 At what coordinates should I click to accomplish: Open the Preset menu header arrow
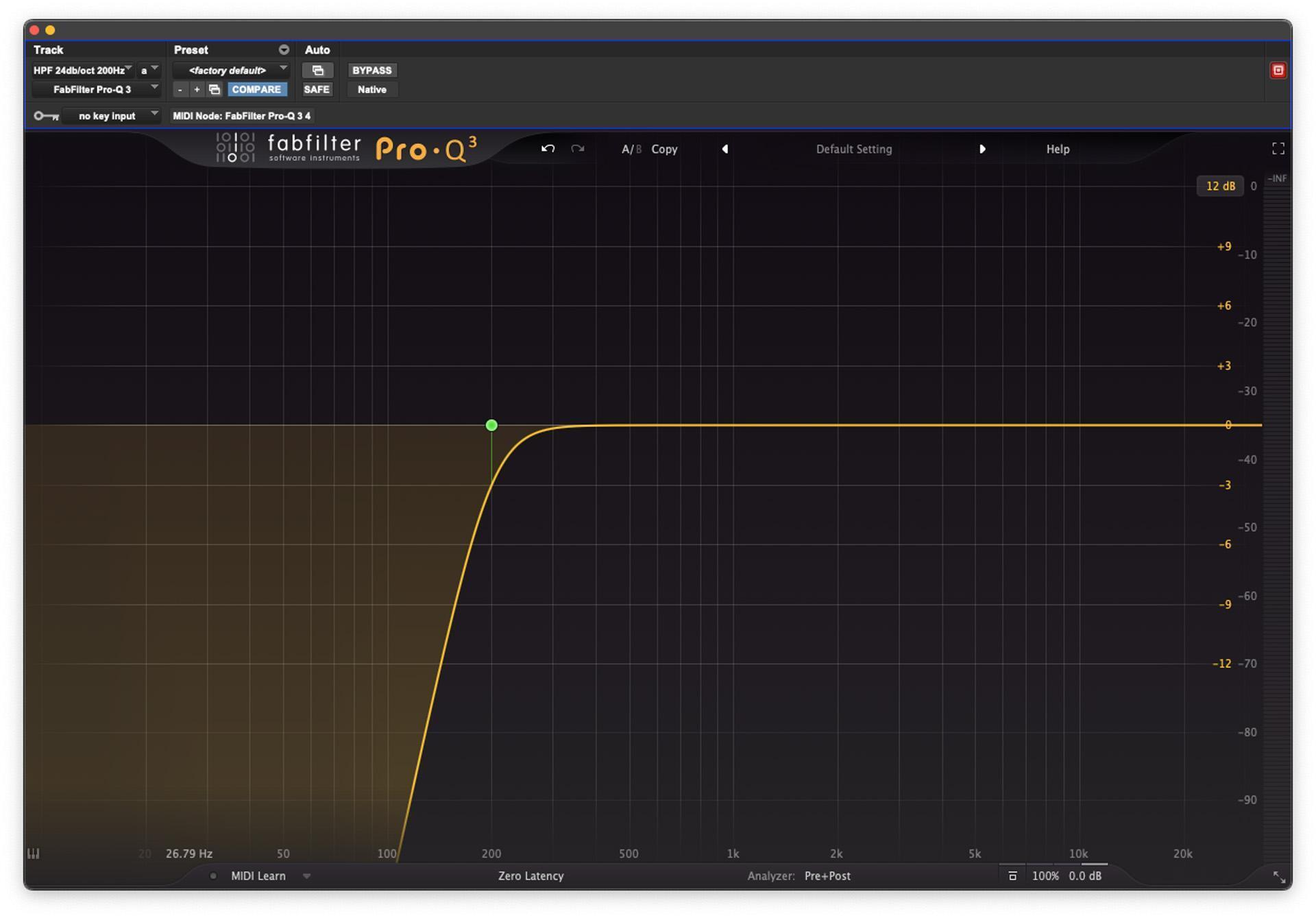pos(283,49)
